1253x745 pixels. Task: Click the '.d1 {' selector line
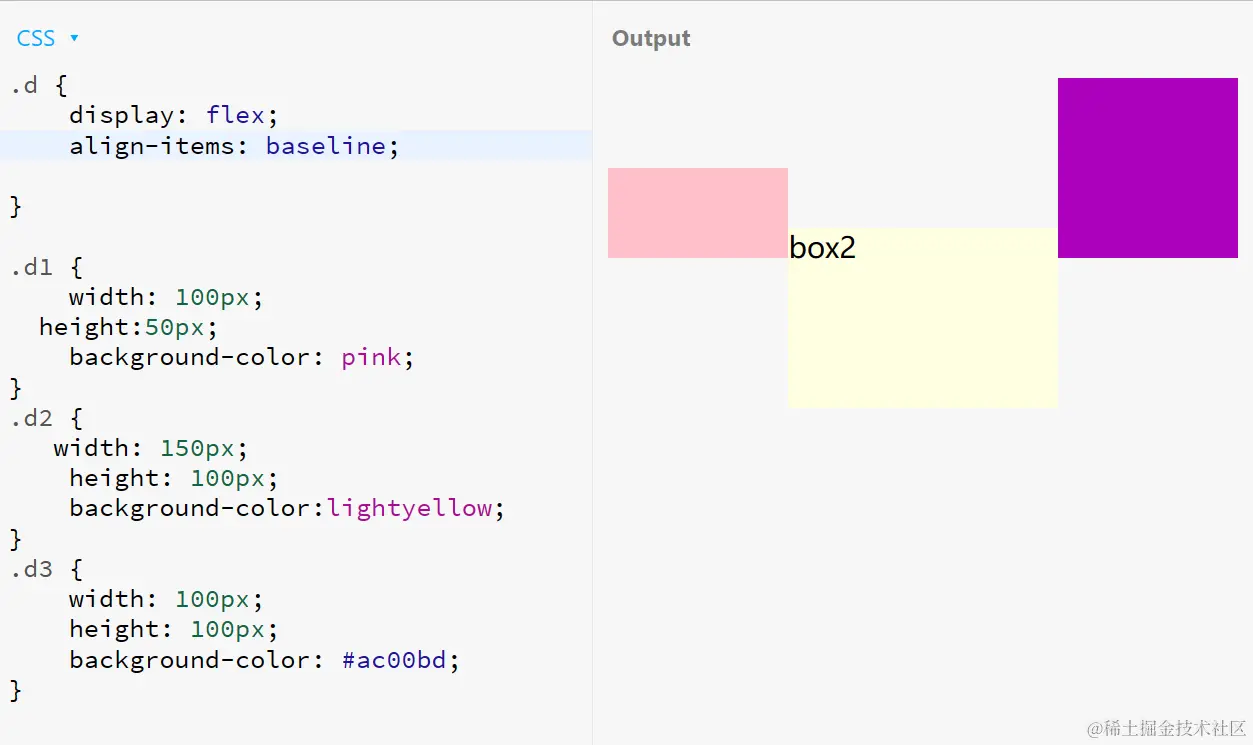(47, 267)
